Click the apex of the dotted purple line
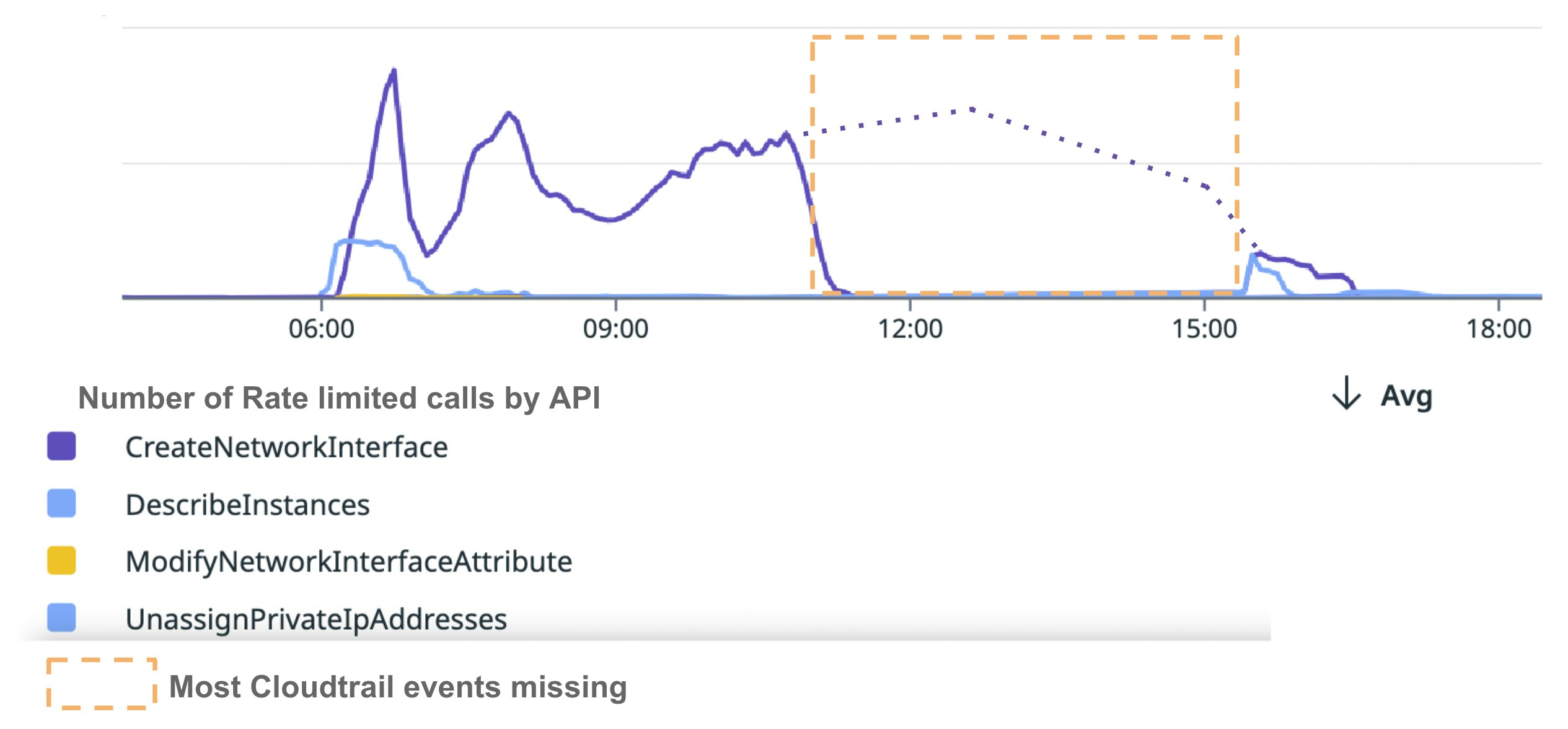1568x729 pixels. (972, 109)
